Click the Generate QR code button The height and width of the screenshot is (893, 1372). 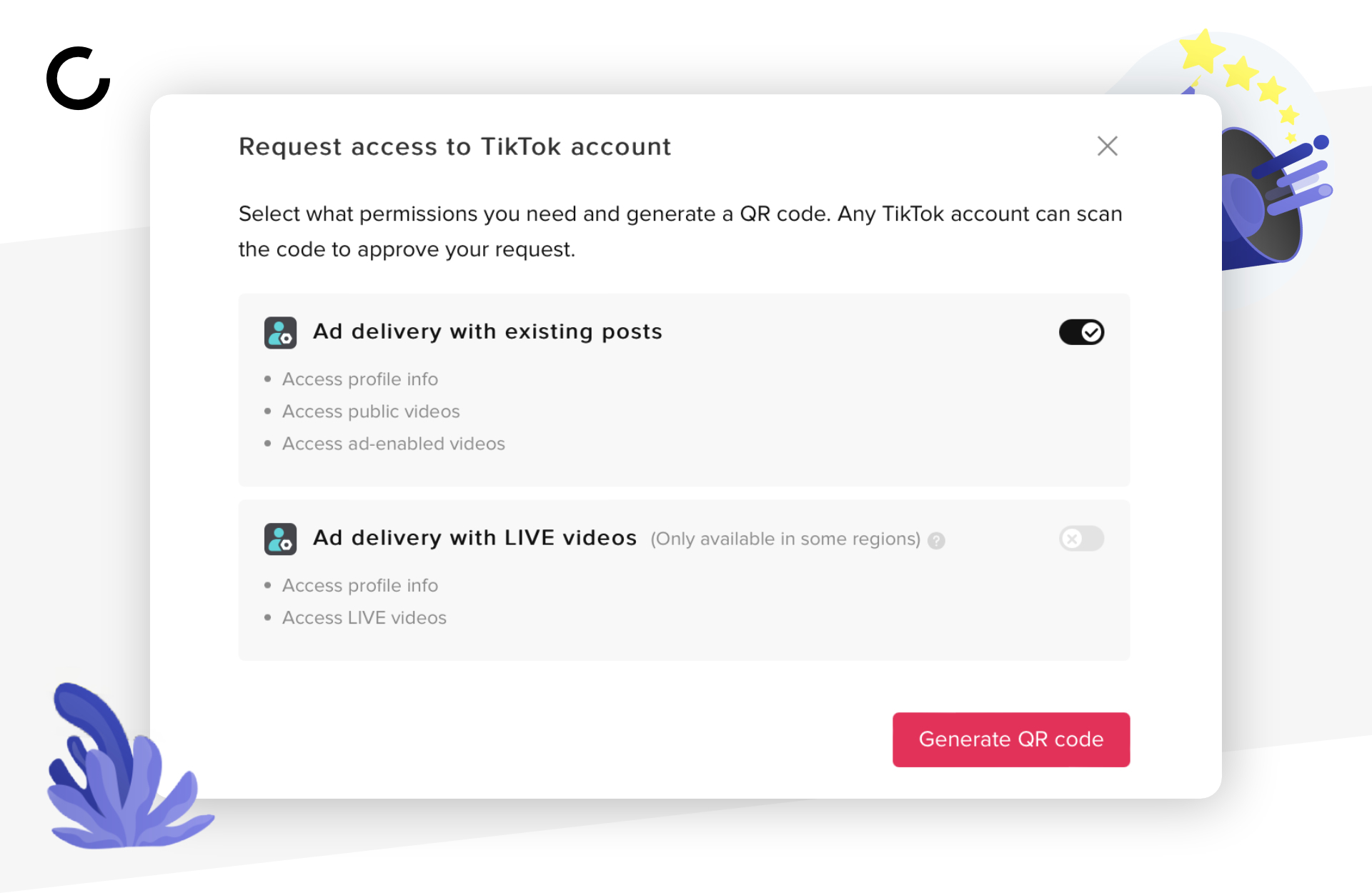click(x=1011, y=739)
